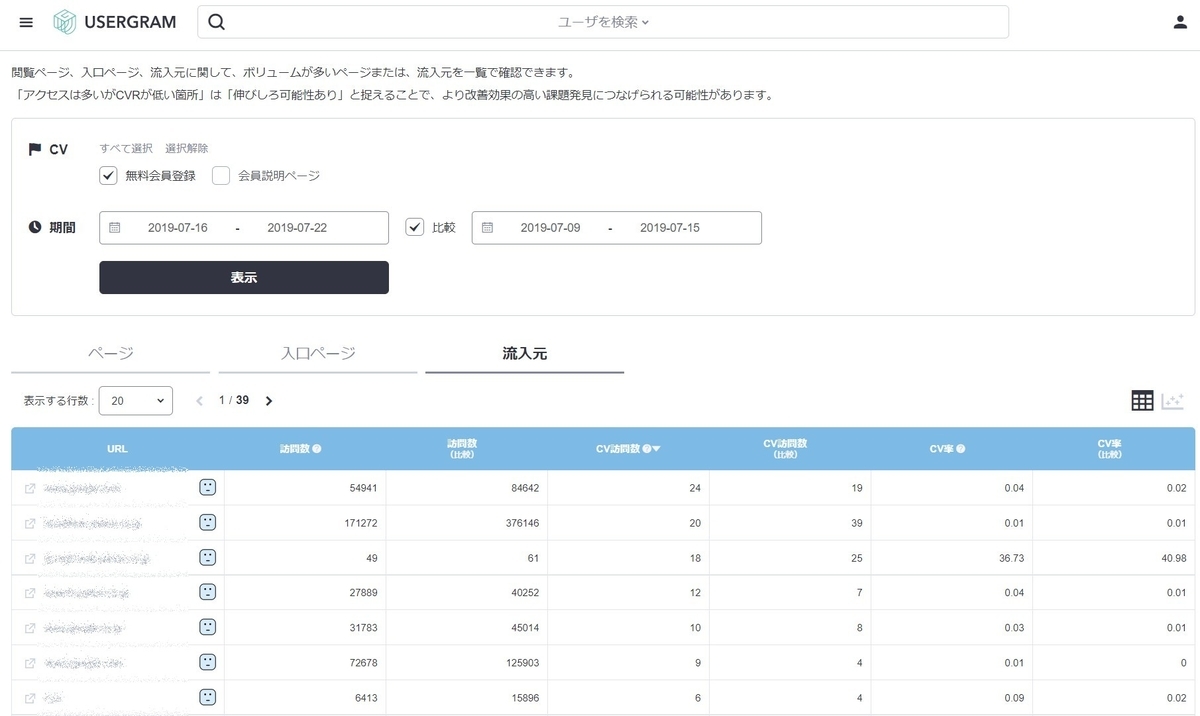Screen dimensions: 1200x716
Task: Switch to the ページ tab
Action: [x=110, y=353]
